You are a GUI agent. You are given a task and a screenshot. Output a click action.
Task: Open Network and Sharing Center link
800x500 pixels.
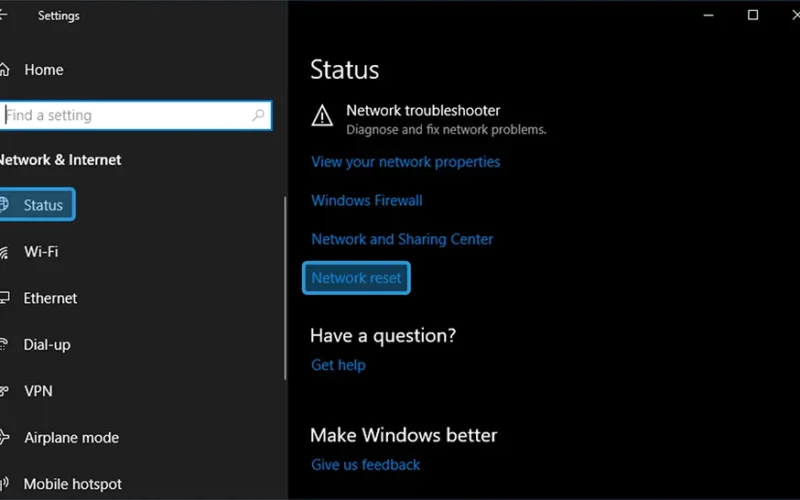pyautogui.click(x=402, y=239)
